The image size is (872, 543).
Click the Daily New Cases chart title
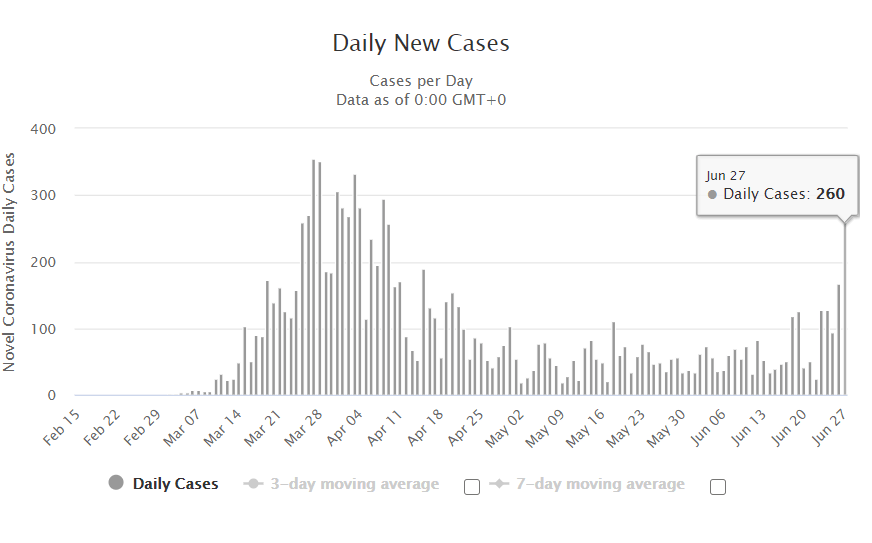click(x=421, y=43)
